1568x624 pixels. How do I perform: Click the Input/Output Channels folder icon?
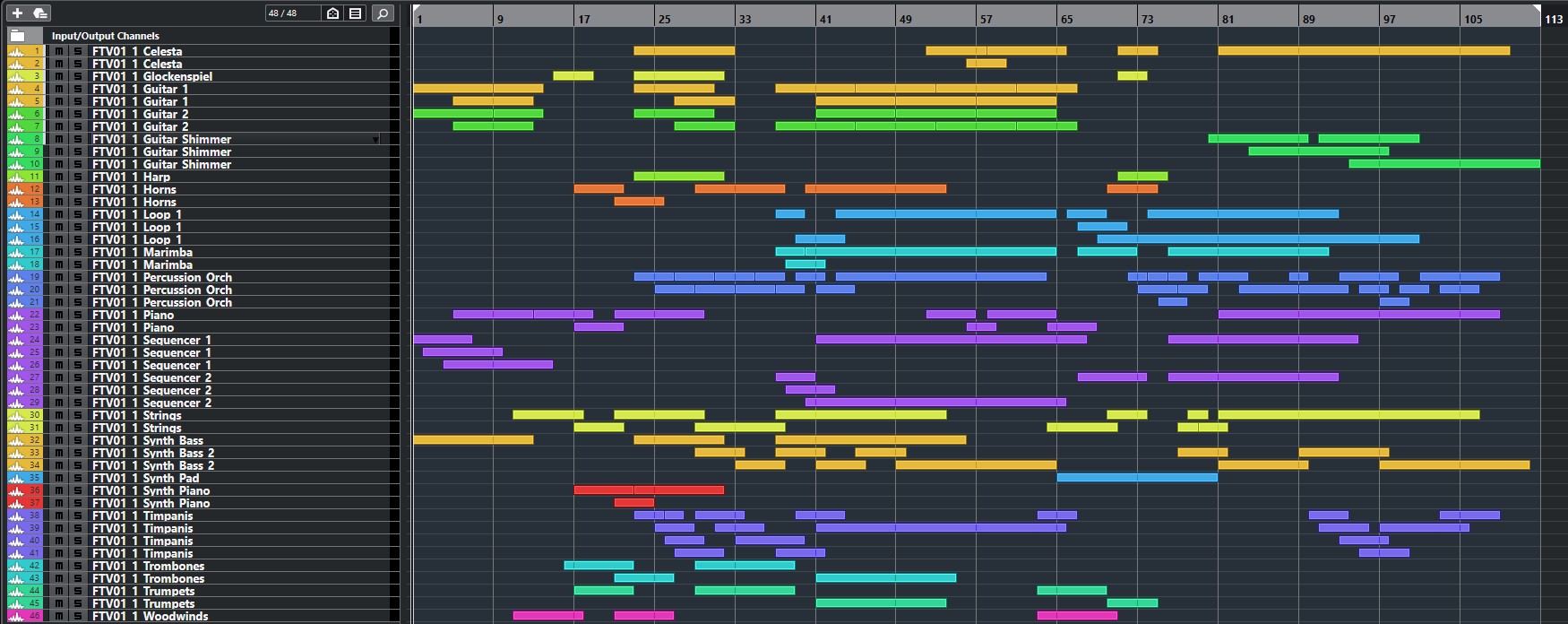18,36
